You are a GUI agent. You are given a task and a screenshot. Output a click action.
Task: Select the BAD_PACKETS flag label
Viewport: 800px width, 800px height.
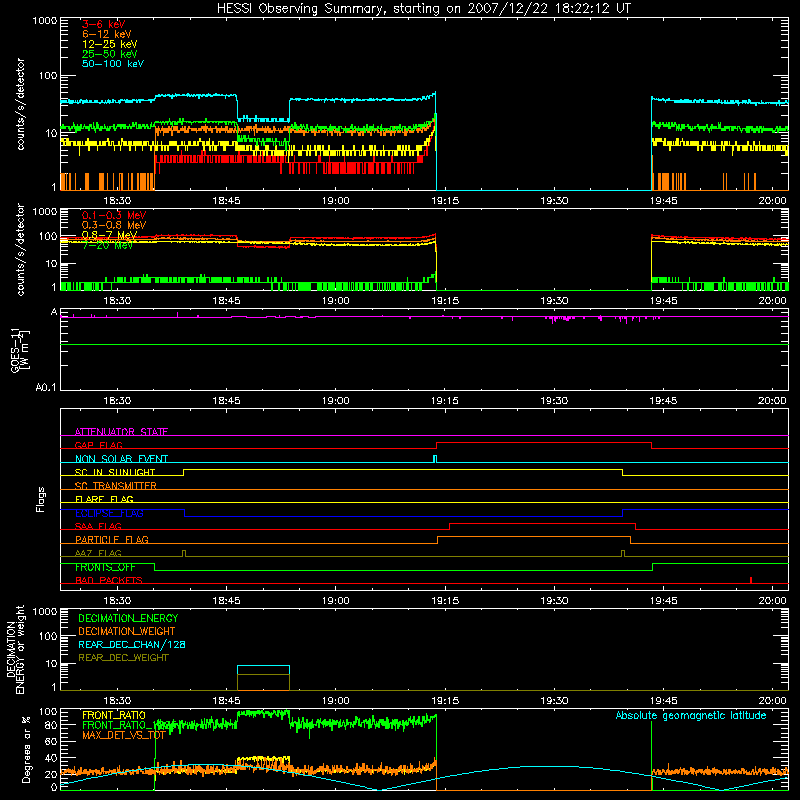click(109, 580)
